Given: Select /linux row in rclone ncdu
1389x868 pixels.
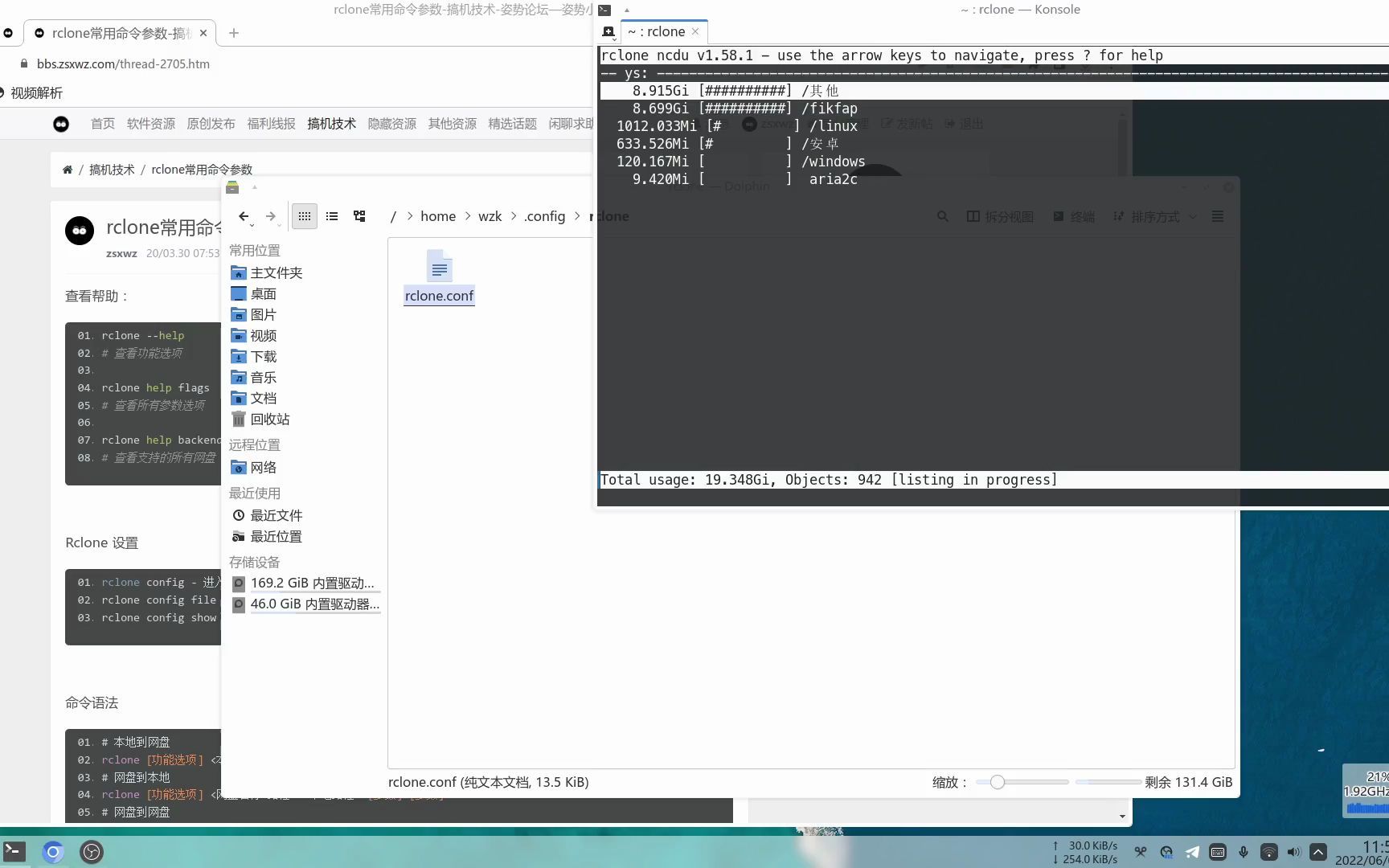Looking at the screenshot, I should click(x=994, y=126).
